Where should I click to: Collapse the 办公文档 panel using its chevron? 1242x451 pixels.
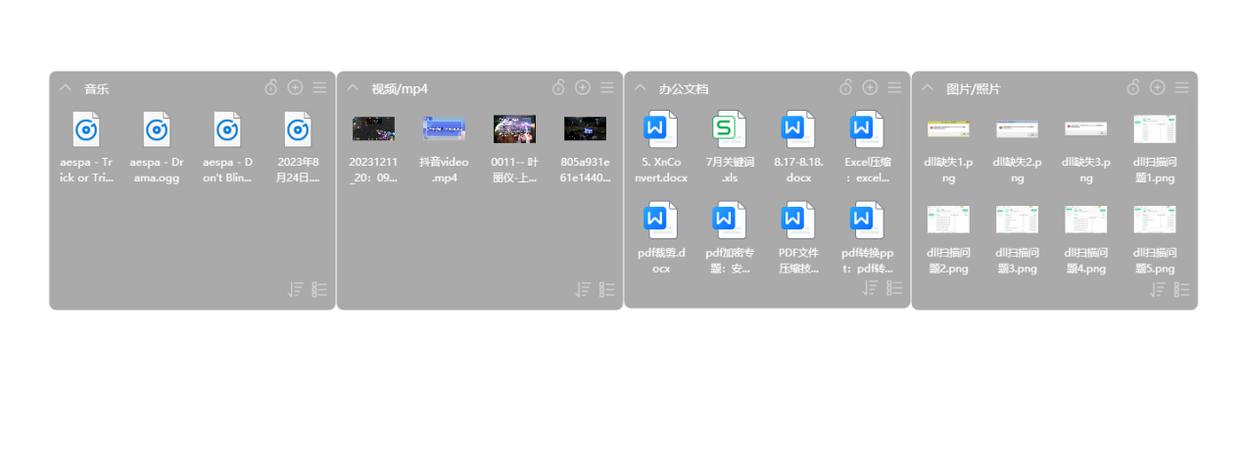[x=640, y=88]
